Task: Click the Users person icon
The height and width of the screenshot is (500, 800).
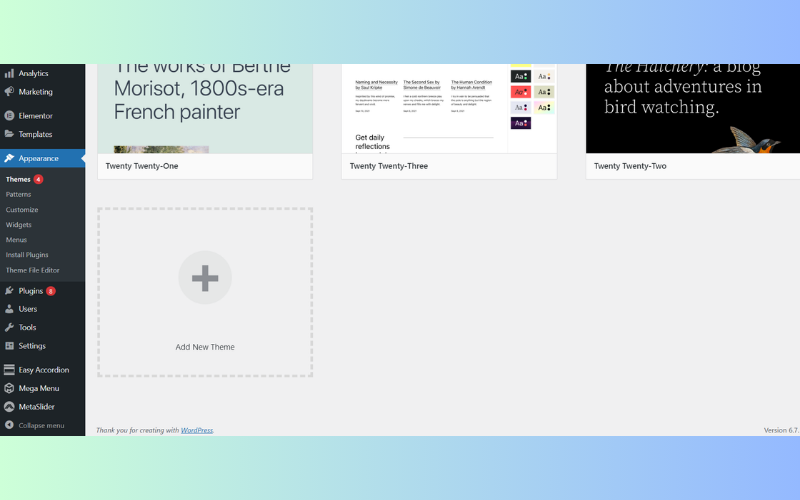Action: click(x=9, y=309)
